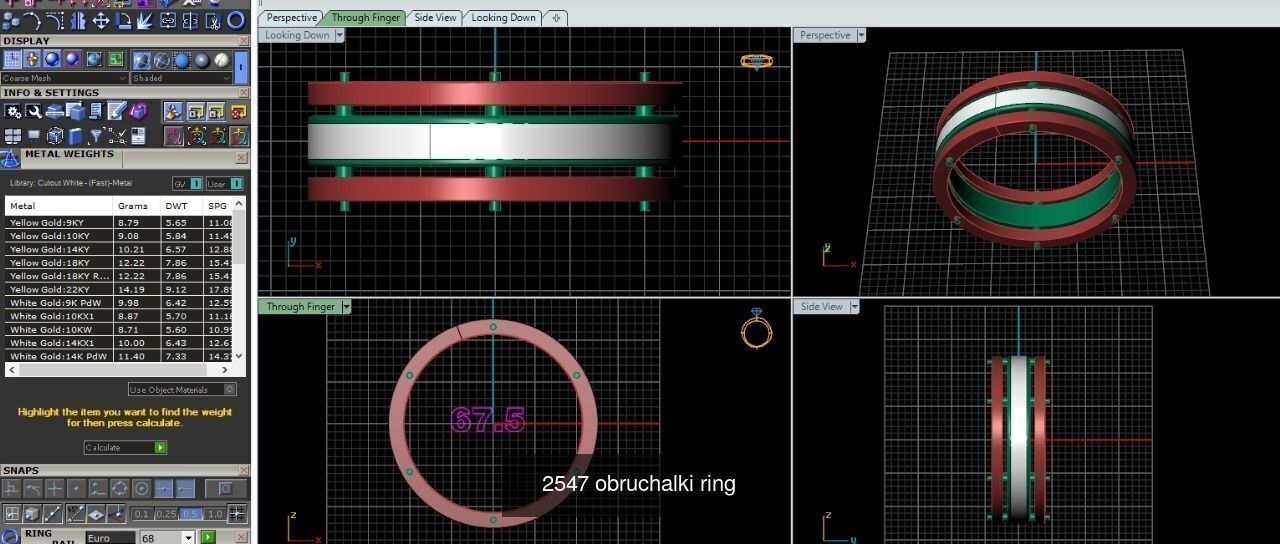Click the funnel filter icon
This screenshot has height=544, width=1280.
[96, 136]
